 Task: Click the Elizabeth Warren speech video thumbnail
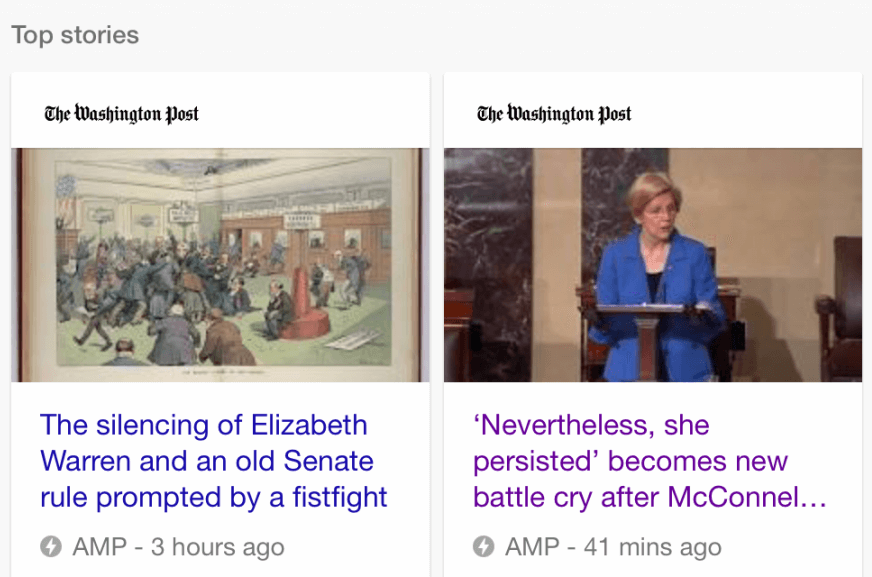pyautogui.click(x=653, y=264)
